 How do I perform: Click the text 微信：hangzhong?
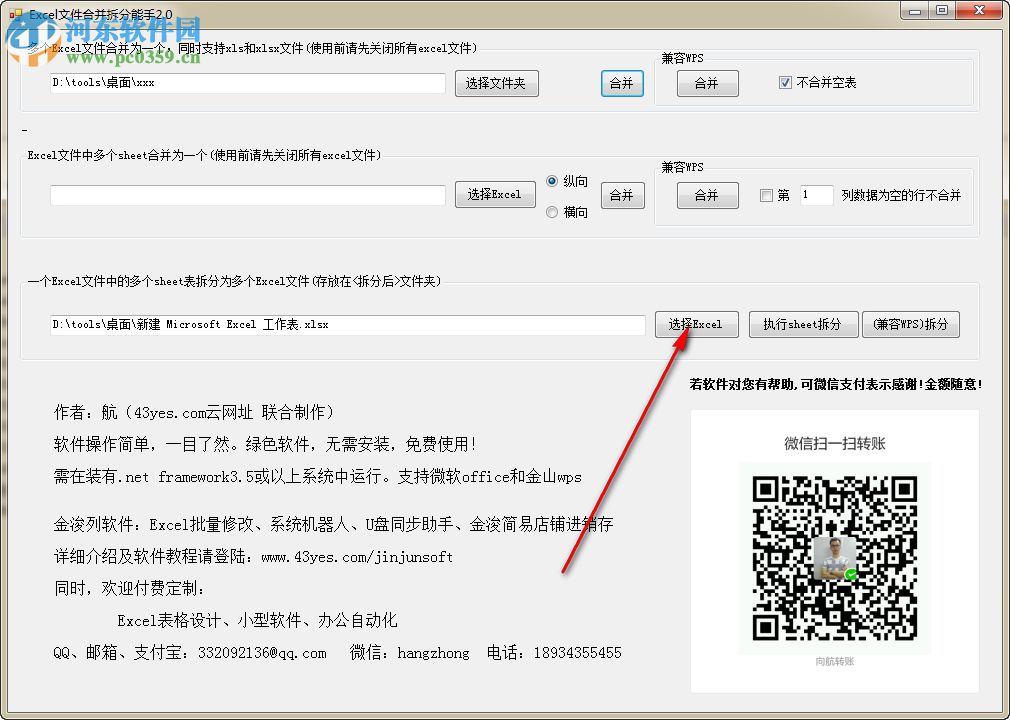[x=410, y=653]
